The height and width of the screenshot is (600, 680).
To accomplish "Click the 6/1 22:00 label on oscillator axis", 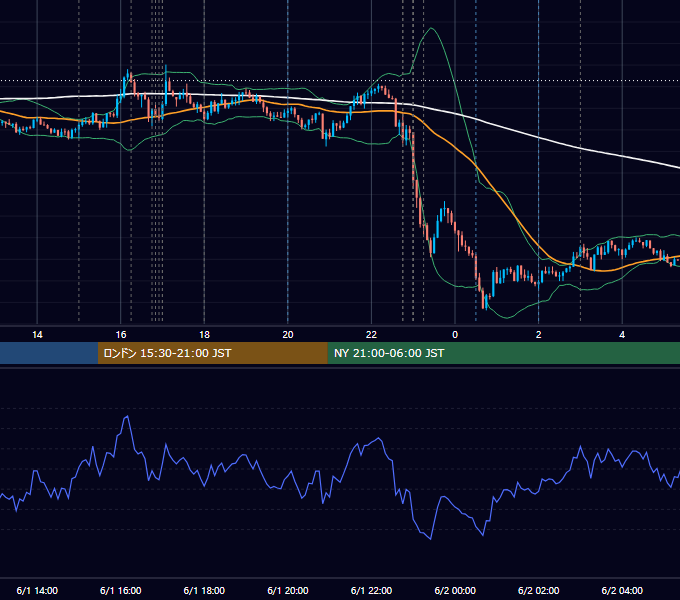I will click(x=372, y=590).
